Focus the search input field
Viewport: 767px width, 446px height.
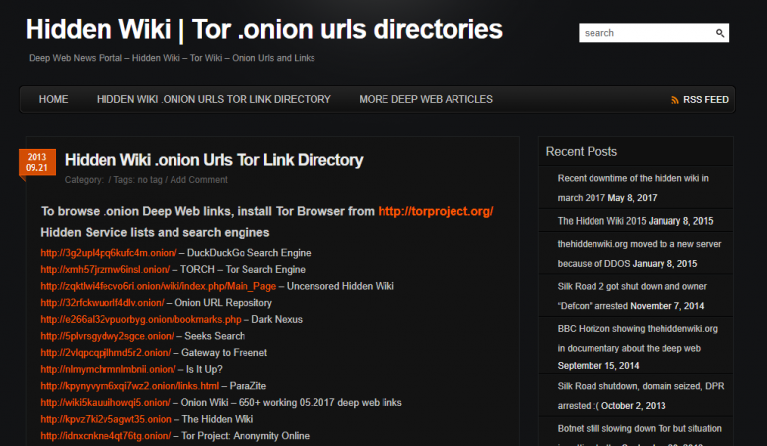click(x=645, y=33)
